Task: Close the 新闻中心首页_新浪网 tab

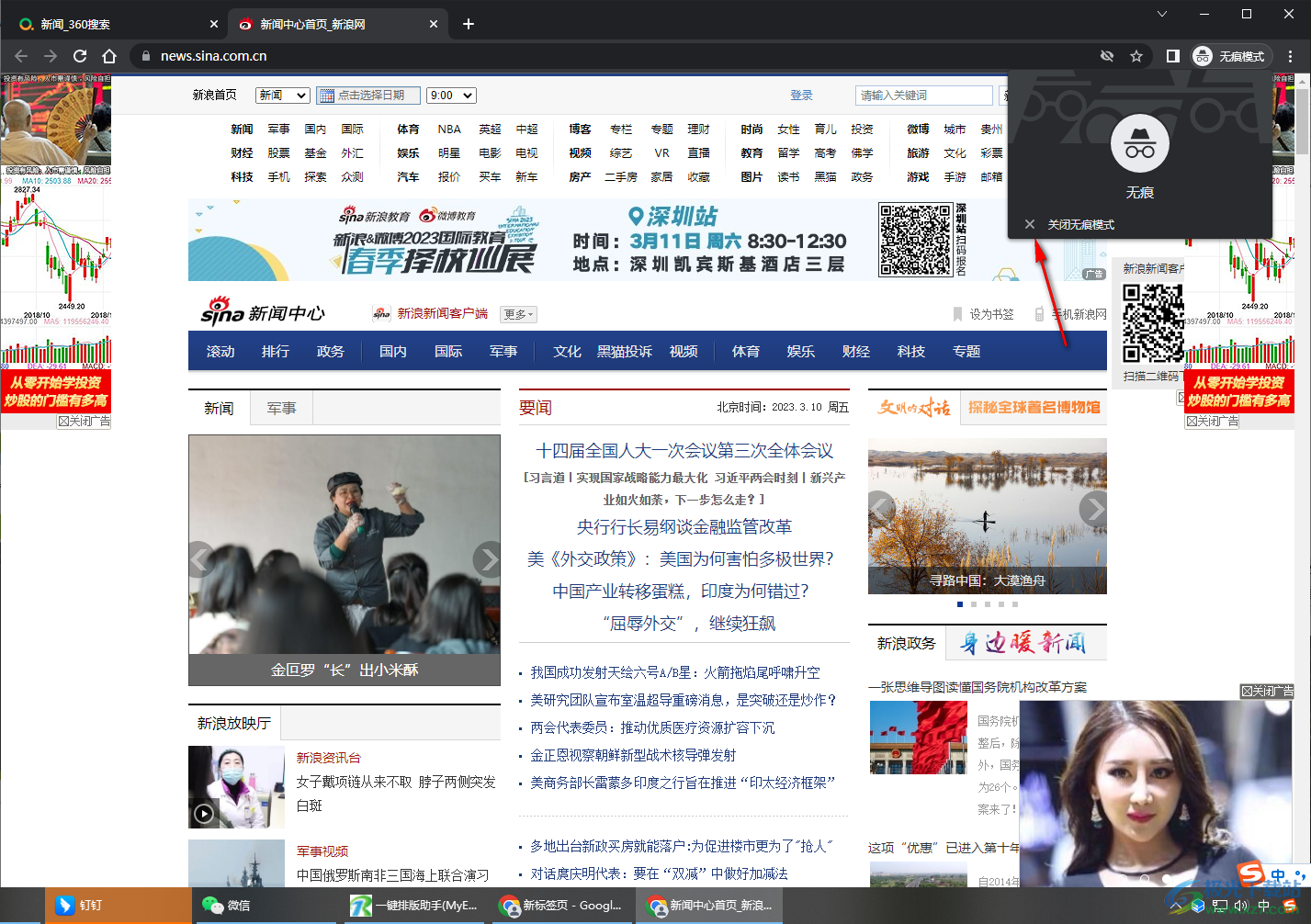Action: coord(434,24)
